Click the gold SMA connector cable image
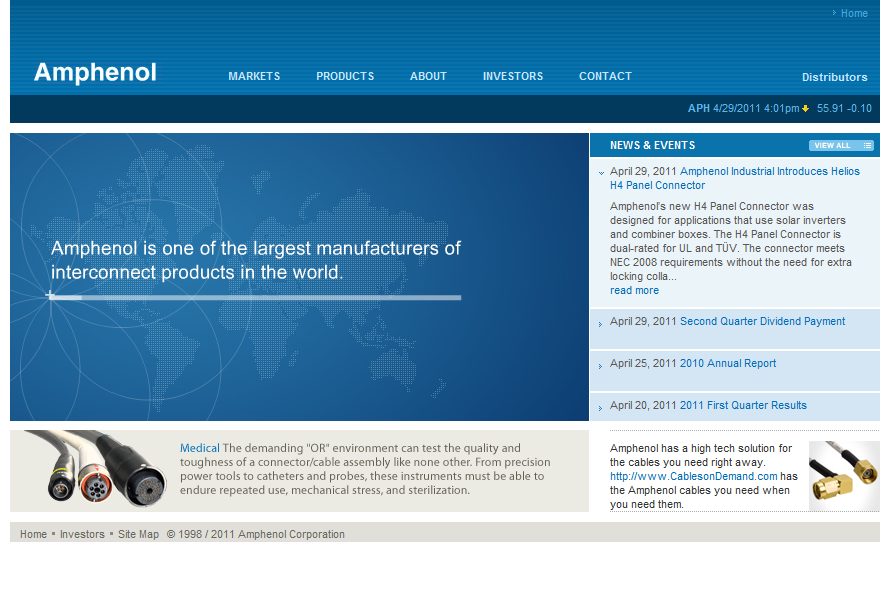This screenshot has width=890, height=602. coord(844,475)
